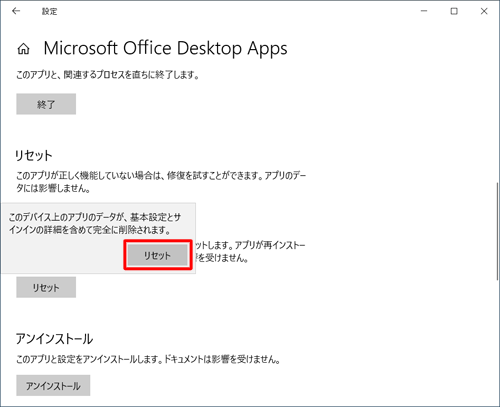Maximize the 設定 window
This screenshot has width=500, height=407.
pyautogui.click(x=454, y=11)
